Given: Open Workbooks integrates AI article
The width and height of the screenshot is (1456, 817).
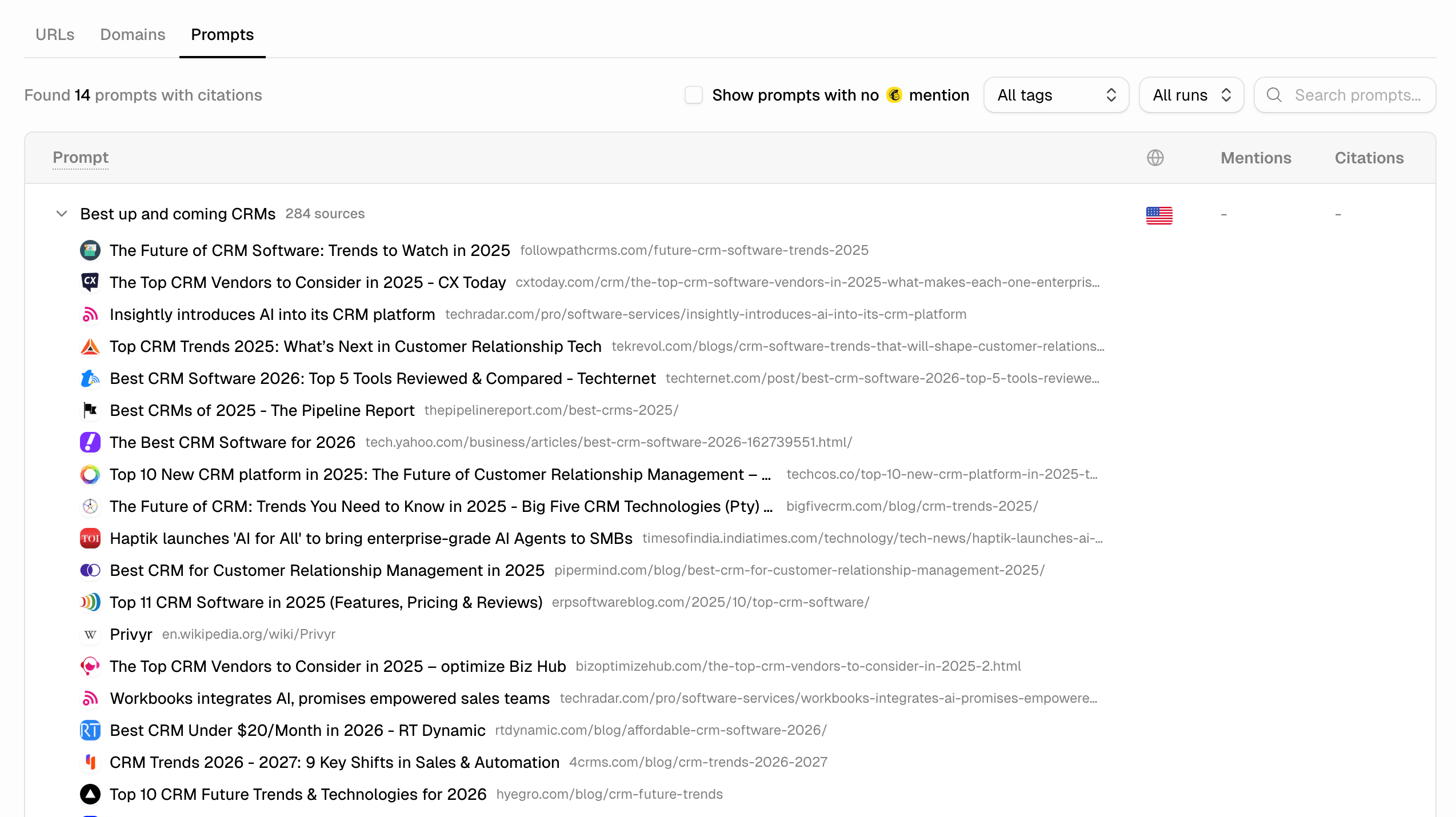Looking at the screenshot, I should (x=330, y=698).
